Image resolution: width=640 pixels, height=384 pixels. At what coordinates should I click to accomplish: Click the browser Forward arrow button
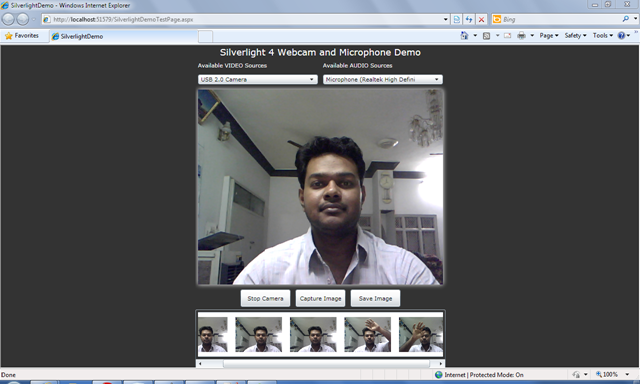click(23, 19)
